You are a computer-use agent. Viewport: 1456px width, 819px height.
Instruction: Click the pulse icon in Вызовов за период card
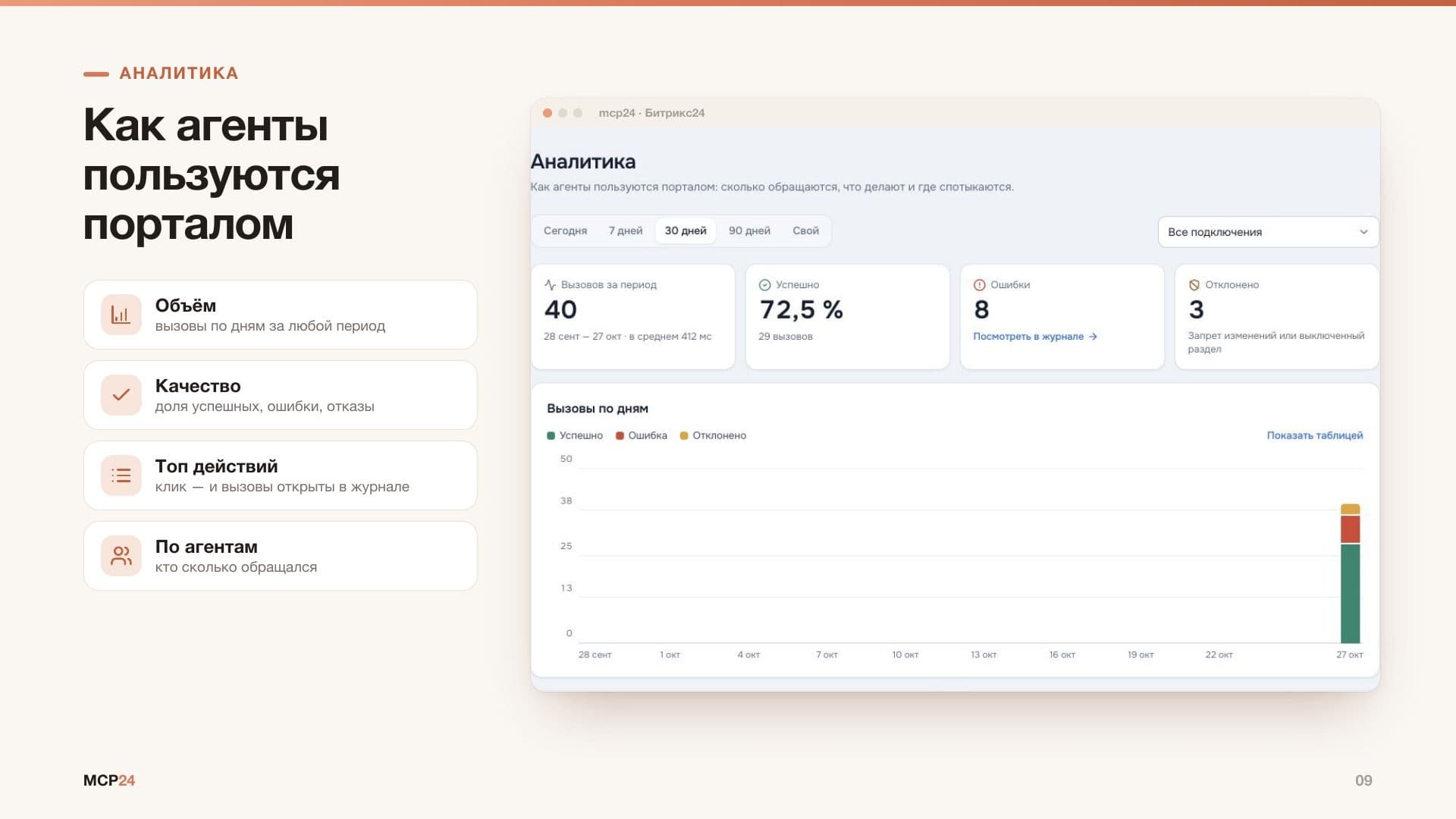click(x=551, y=285)
